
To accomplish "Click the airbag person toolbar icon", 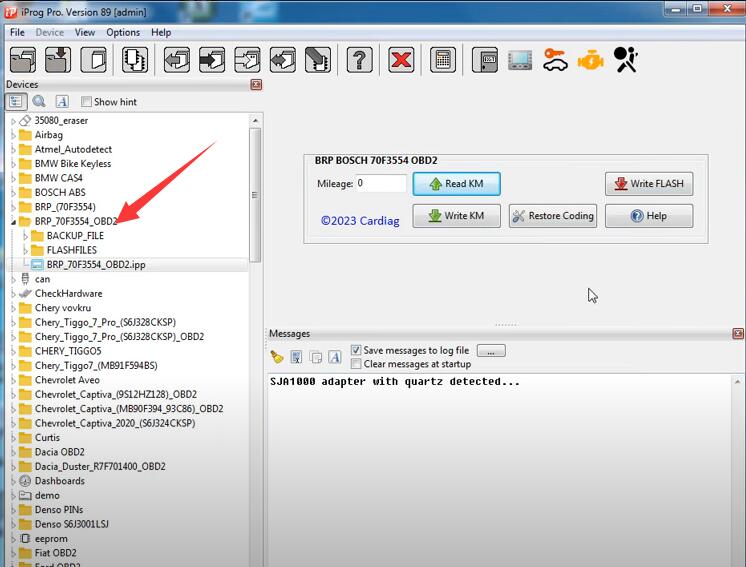I will point(625,60).
